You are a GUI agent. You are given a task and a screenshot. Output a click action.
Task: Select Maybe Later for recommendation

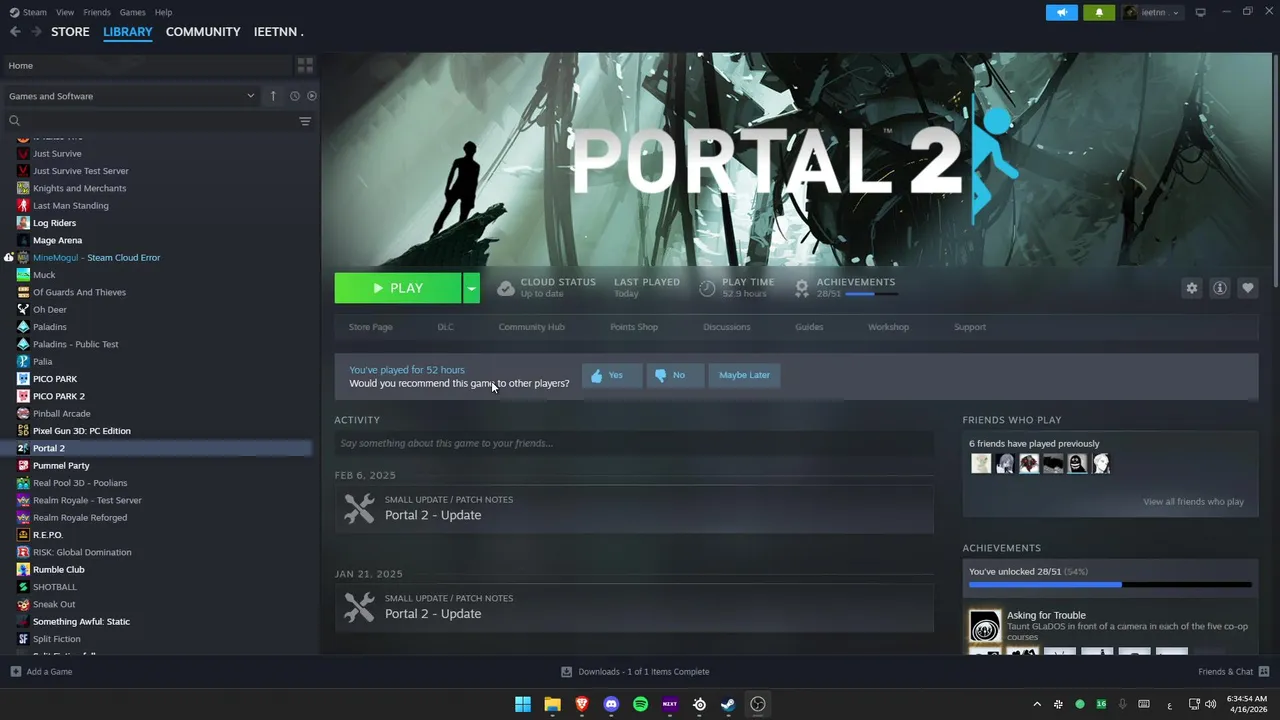click(744, 375)
